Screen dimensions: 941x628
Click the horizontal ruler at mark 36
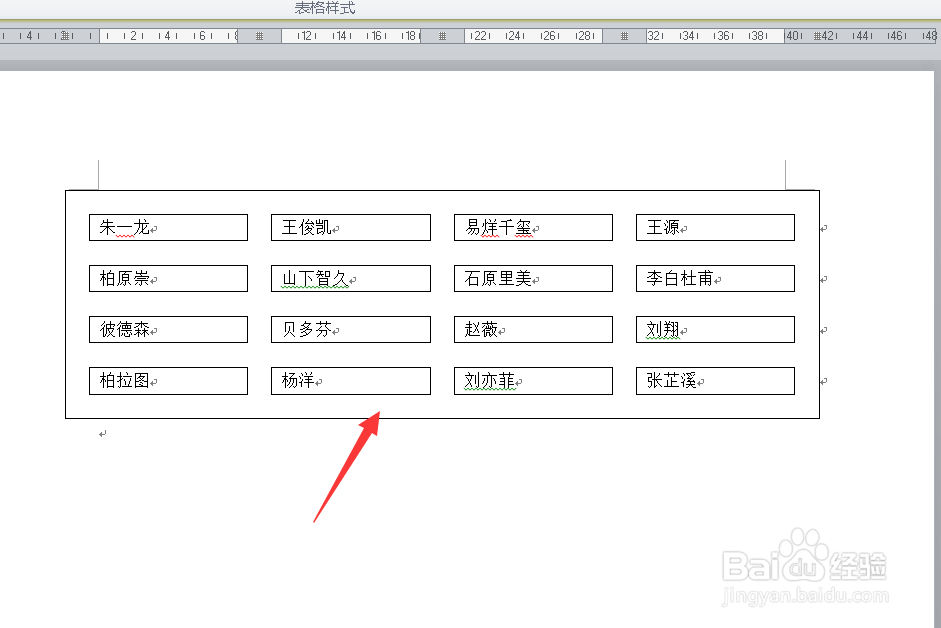pos(723,36)
